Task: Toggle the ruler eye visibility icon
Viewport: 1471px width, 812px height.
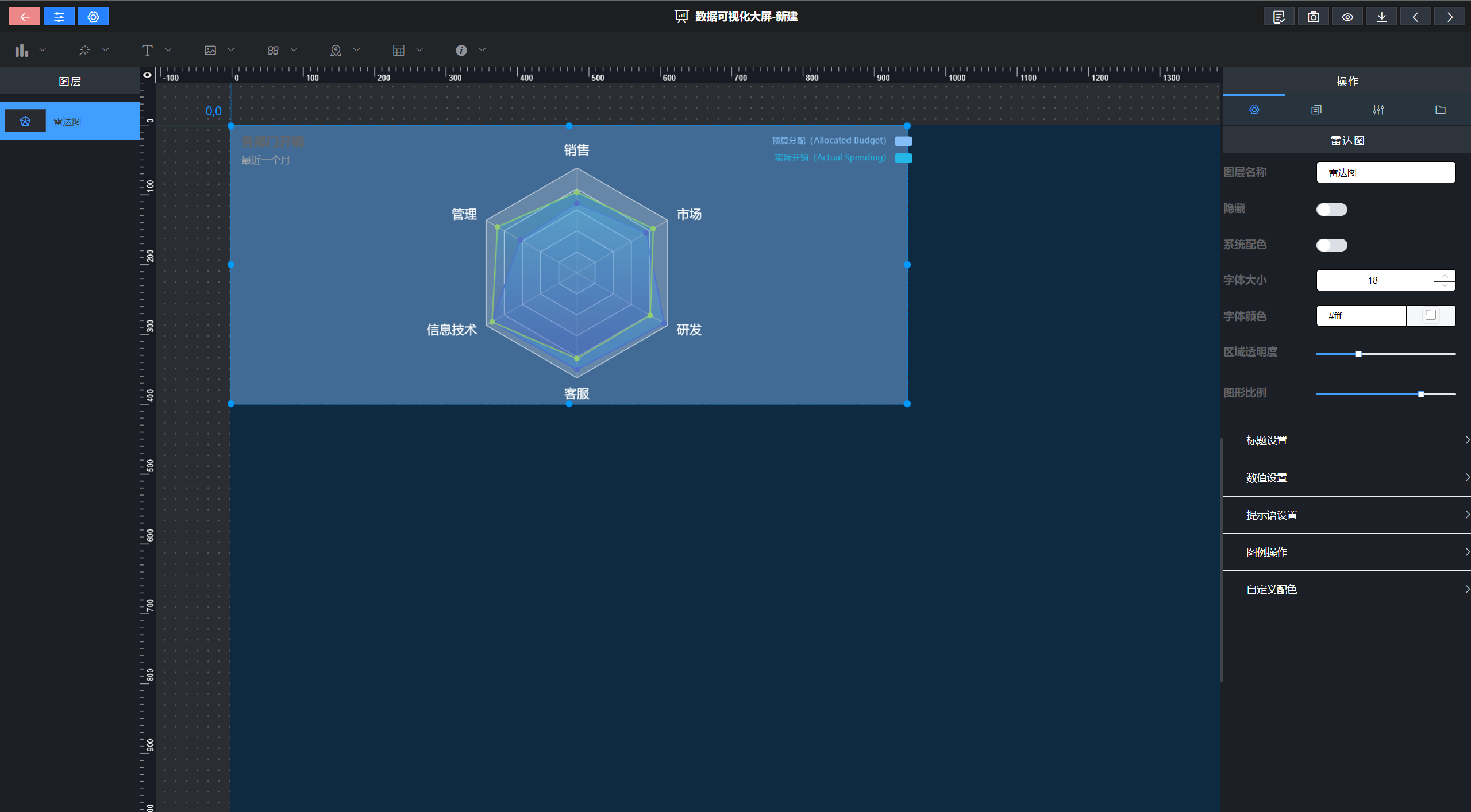Action: tap(148, 75)
